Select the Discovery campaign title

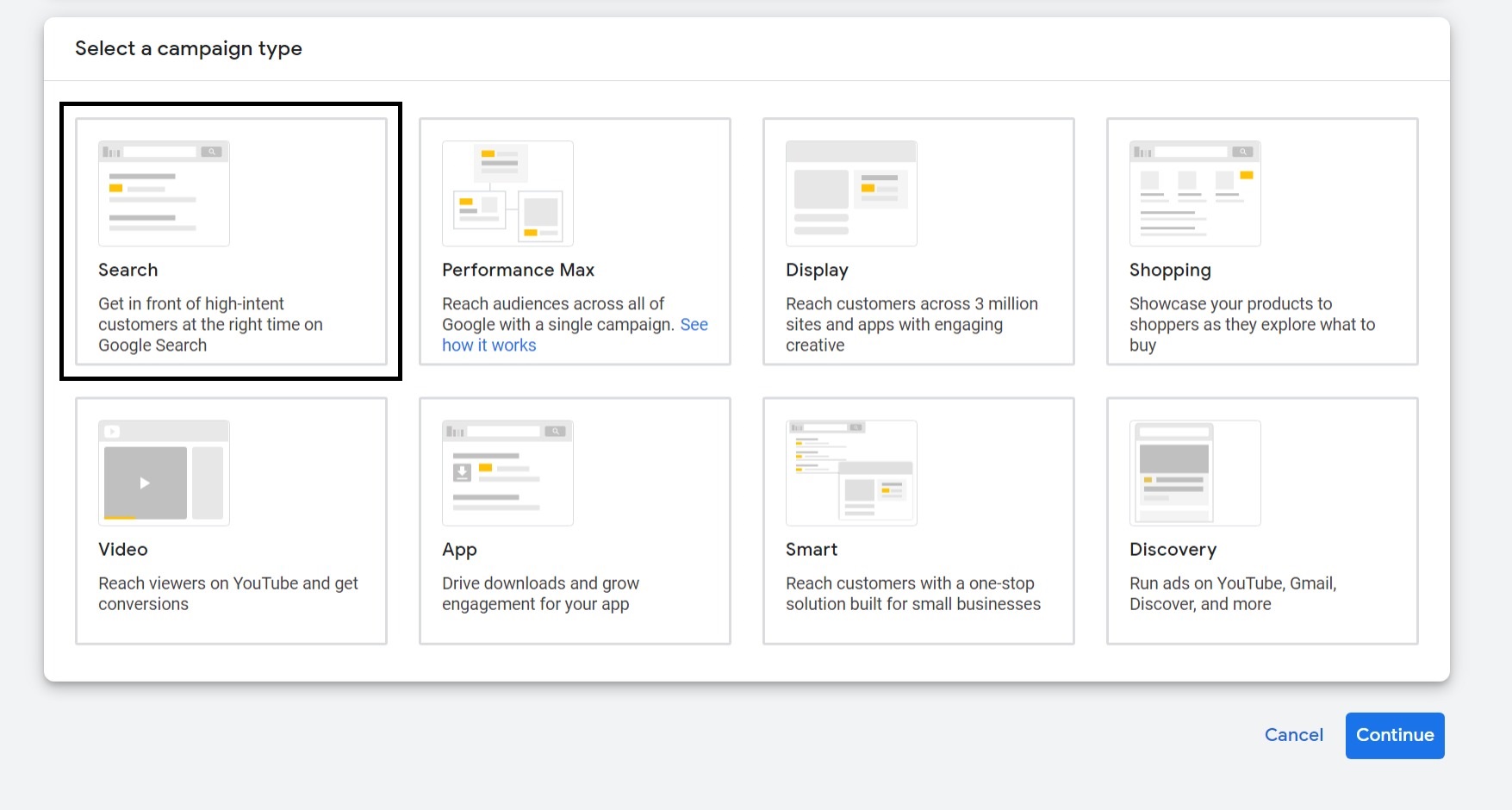coord(1173,550)
